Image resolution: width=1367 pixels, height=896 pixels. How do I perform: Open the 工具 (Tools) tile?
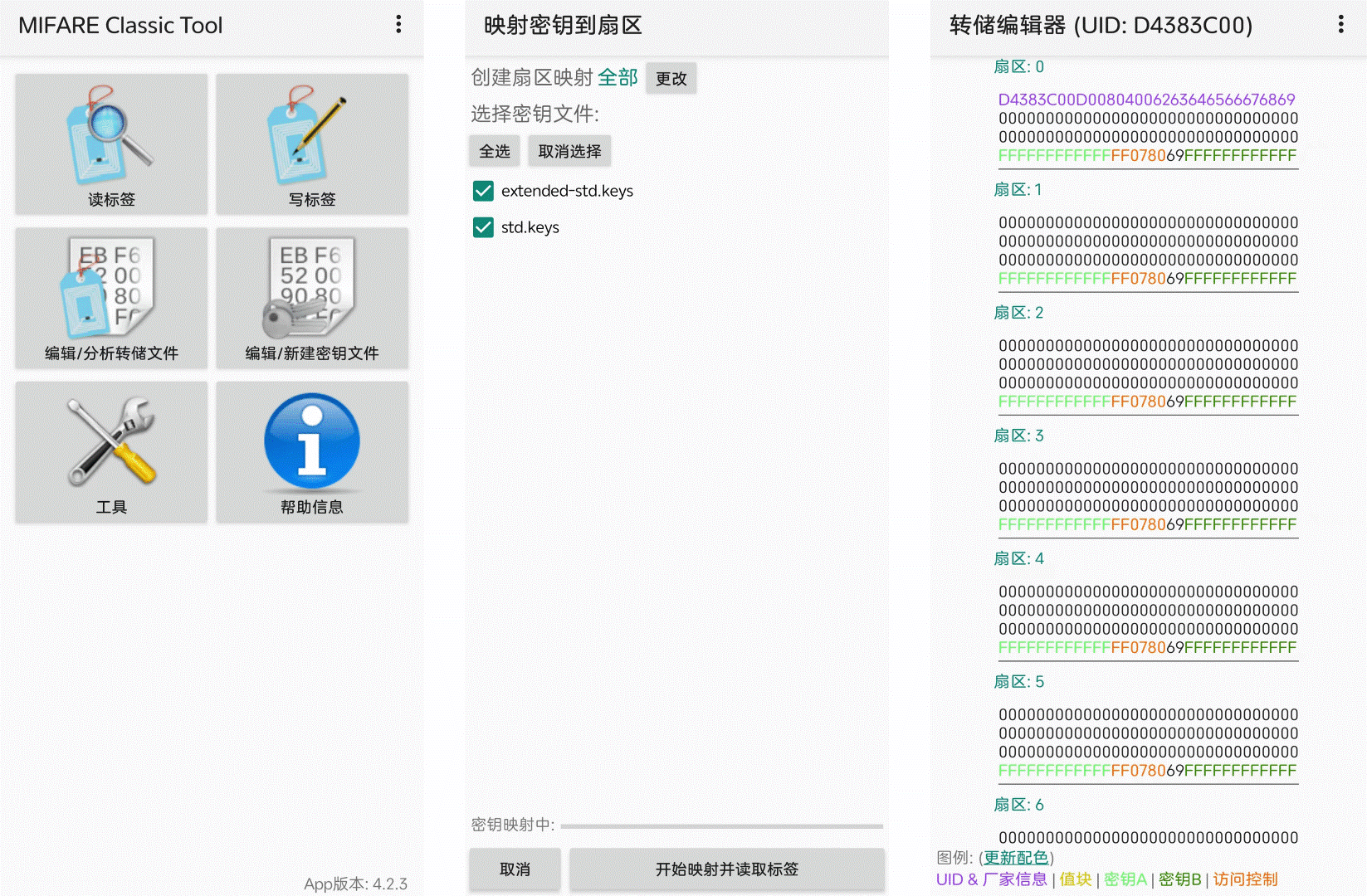tap(111, 452)
